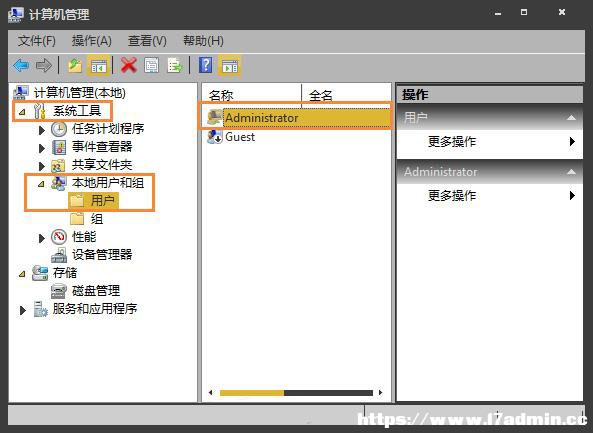Click the red X delete icon
This screenshot has height=433, width=593.
tap(129, 66)
